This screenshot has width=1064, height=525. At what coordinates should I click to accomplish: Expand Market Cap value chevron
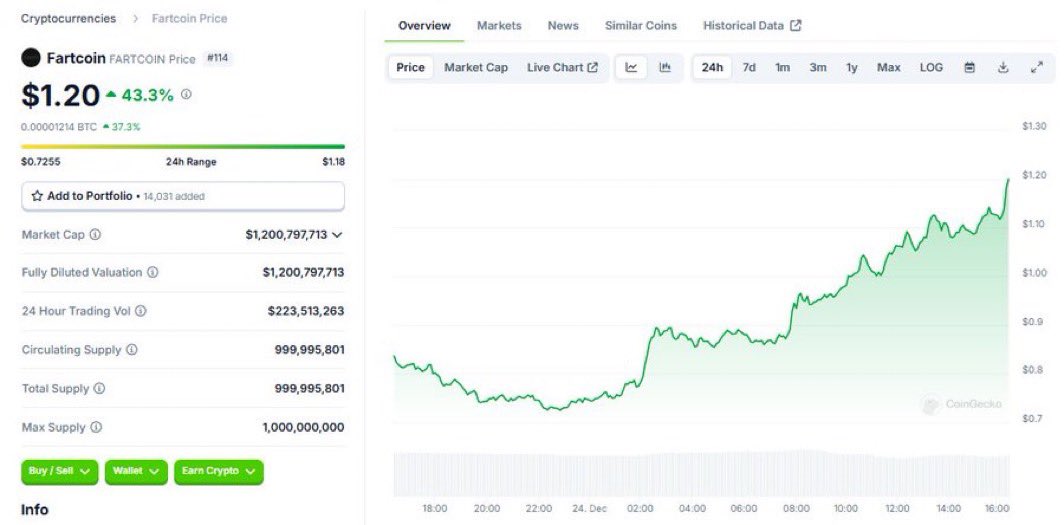coord(337,235)
